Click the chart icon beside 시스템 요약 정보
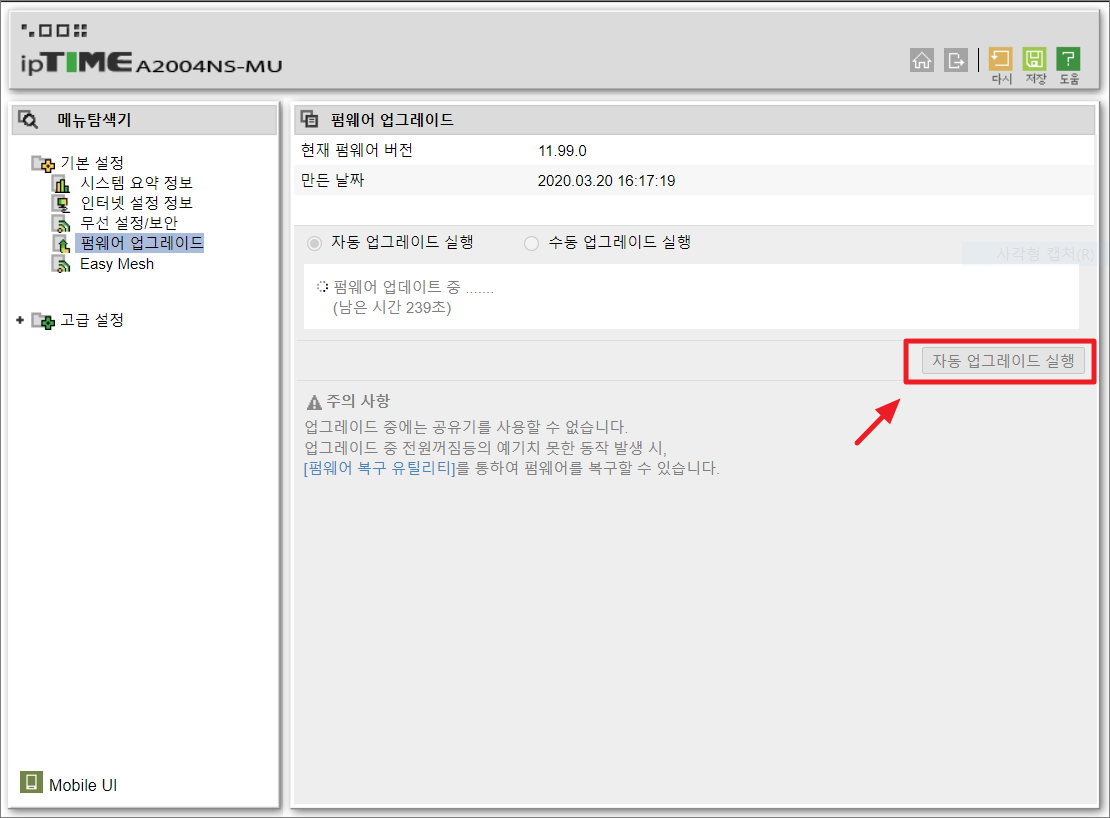The image size is (1110, 818). 60,183
